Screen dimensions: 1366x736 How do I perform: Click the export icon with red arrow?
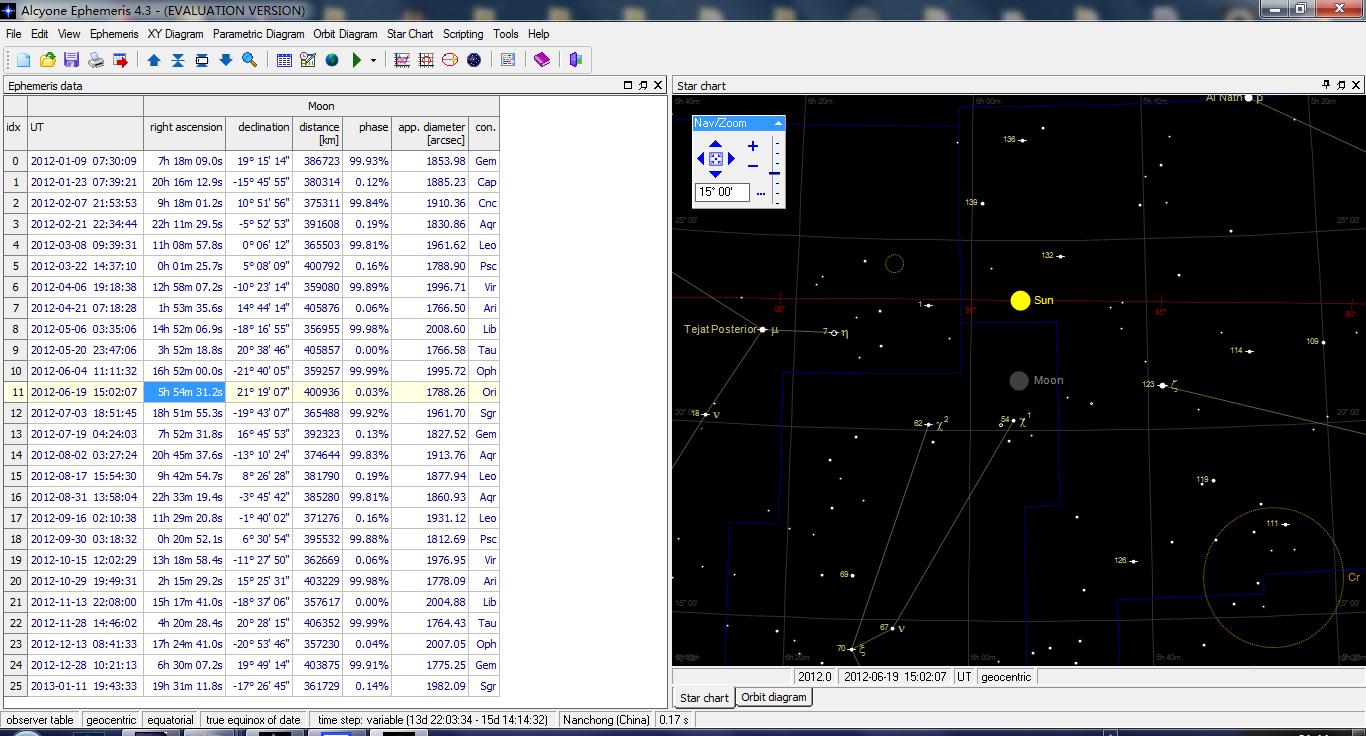[120, 60]
